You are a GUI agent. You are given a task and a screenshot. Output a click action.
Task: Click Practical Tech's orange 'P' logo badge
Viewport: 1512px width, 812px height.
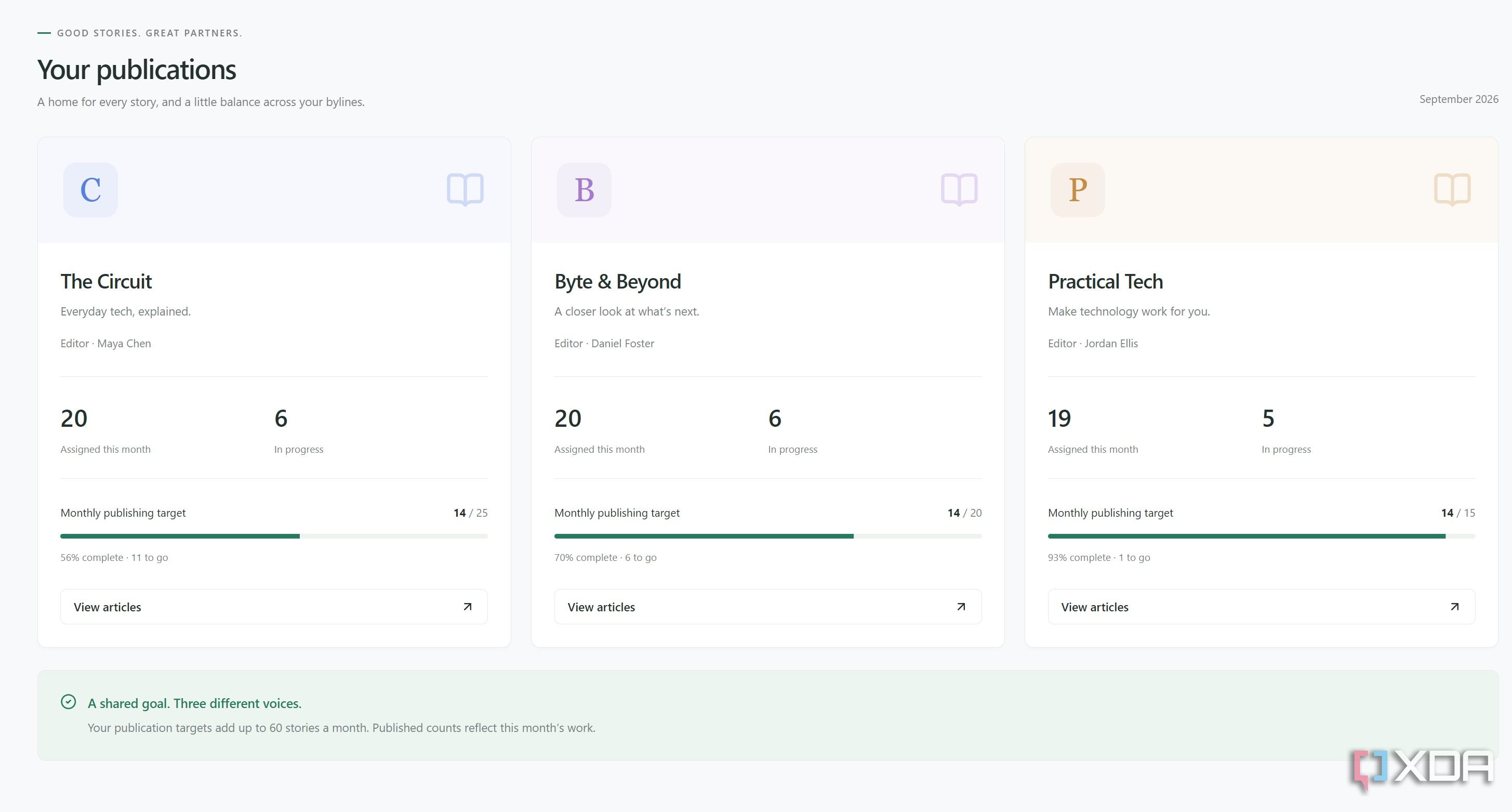[1078, 190]
